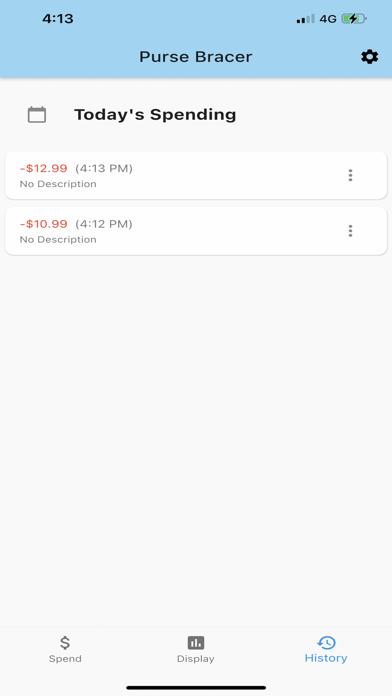
Task: Open the -$10.99 transaction card
Action: coord(196,231)
